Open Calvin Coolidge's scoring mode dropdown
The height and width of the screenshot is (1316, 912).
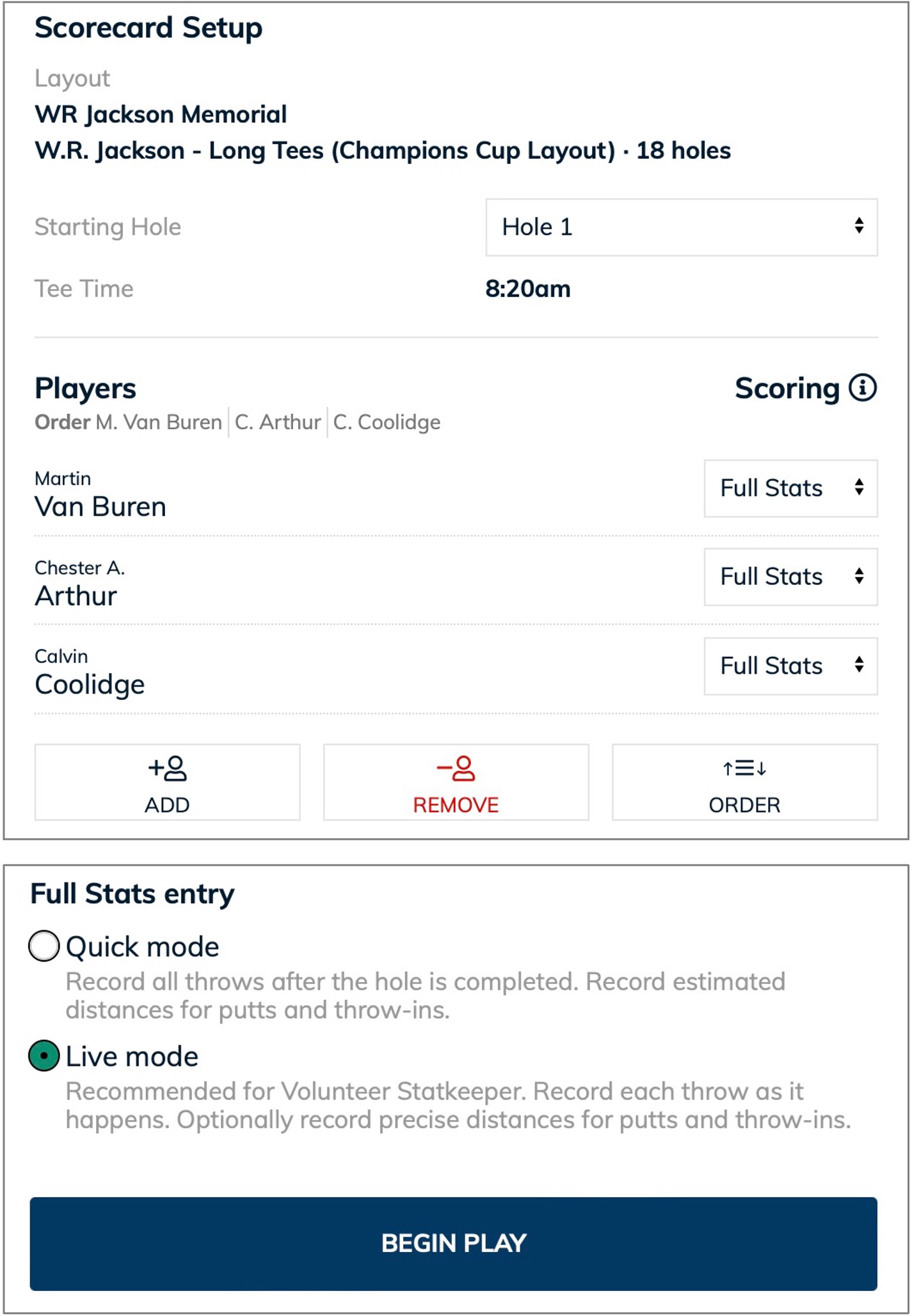click(x=790, y=666)
